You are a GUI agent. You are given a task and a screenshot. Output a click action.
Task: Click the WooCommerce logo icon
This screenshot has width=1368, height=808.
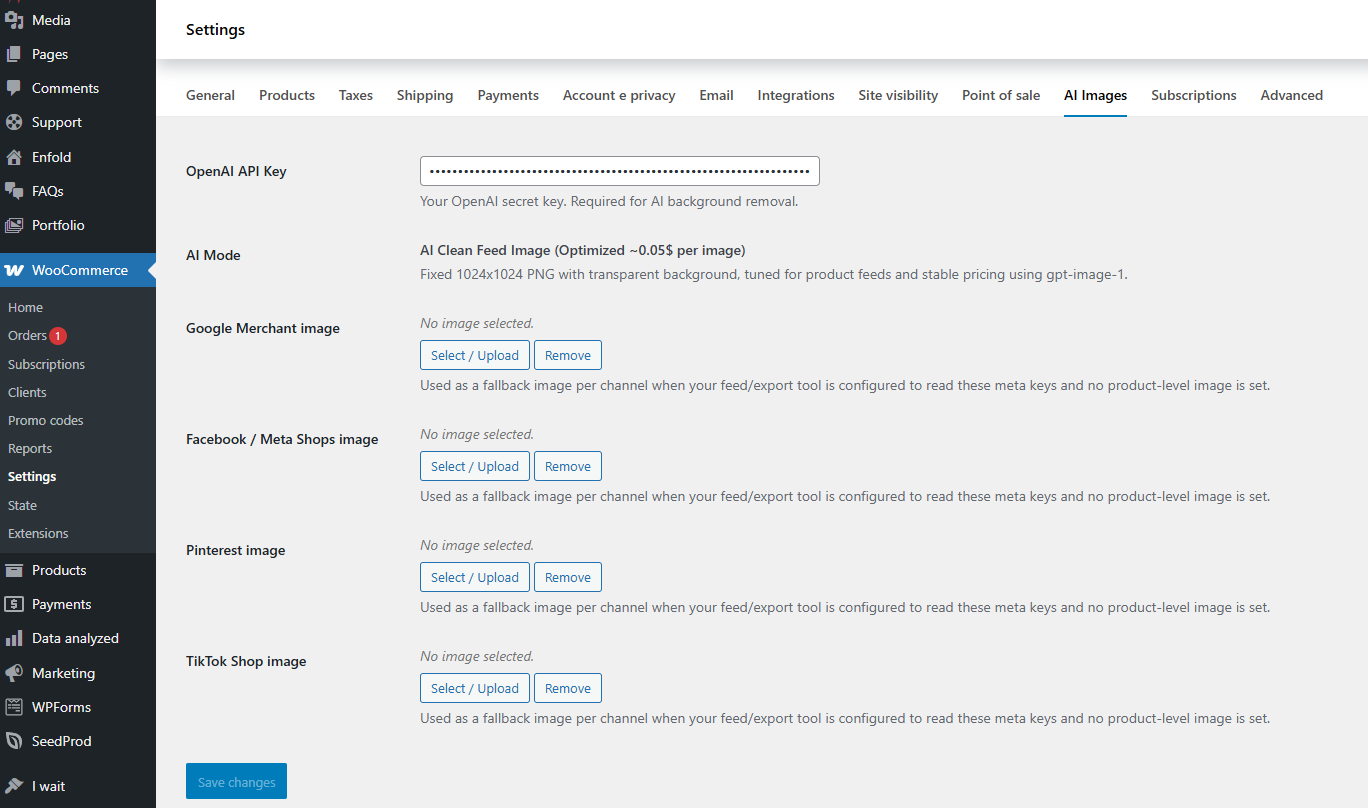click(14, 270)
